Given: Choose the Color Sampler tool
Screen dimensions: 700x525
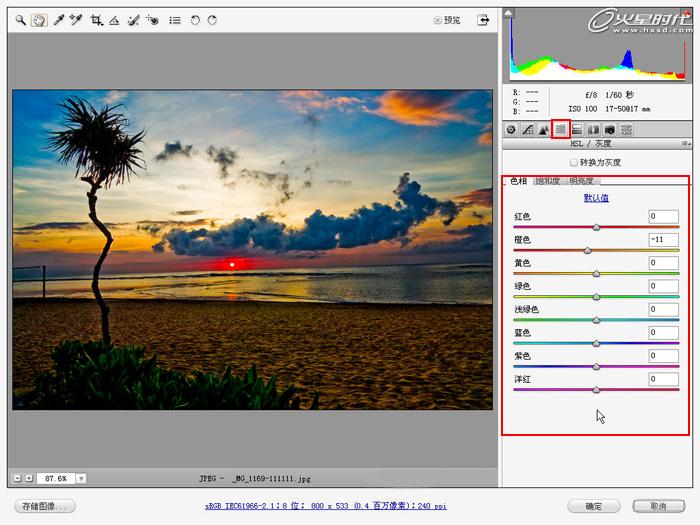Looking at the screenshot, I should pyautogui.click(x=76, y=20).
